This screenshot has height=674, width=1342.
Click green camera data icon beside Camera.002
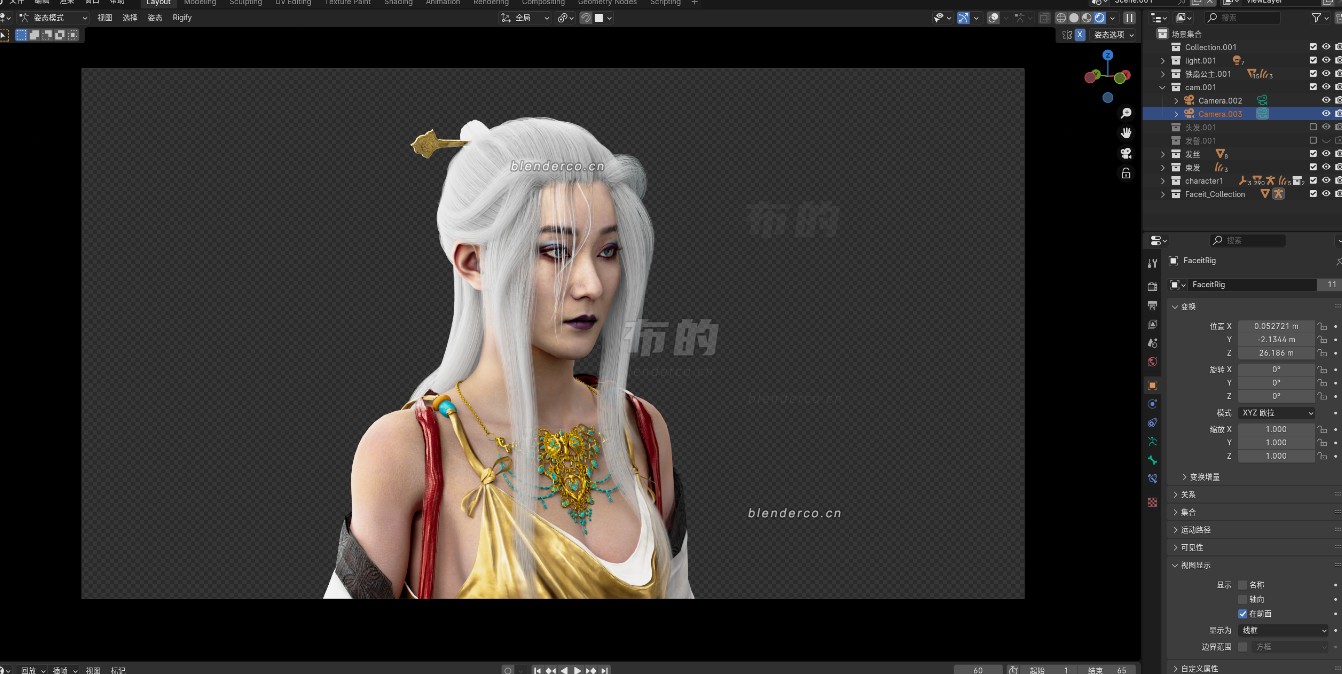(1263, 101)
